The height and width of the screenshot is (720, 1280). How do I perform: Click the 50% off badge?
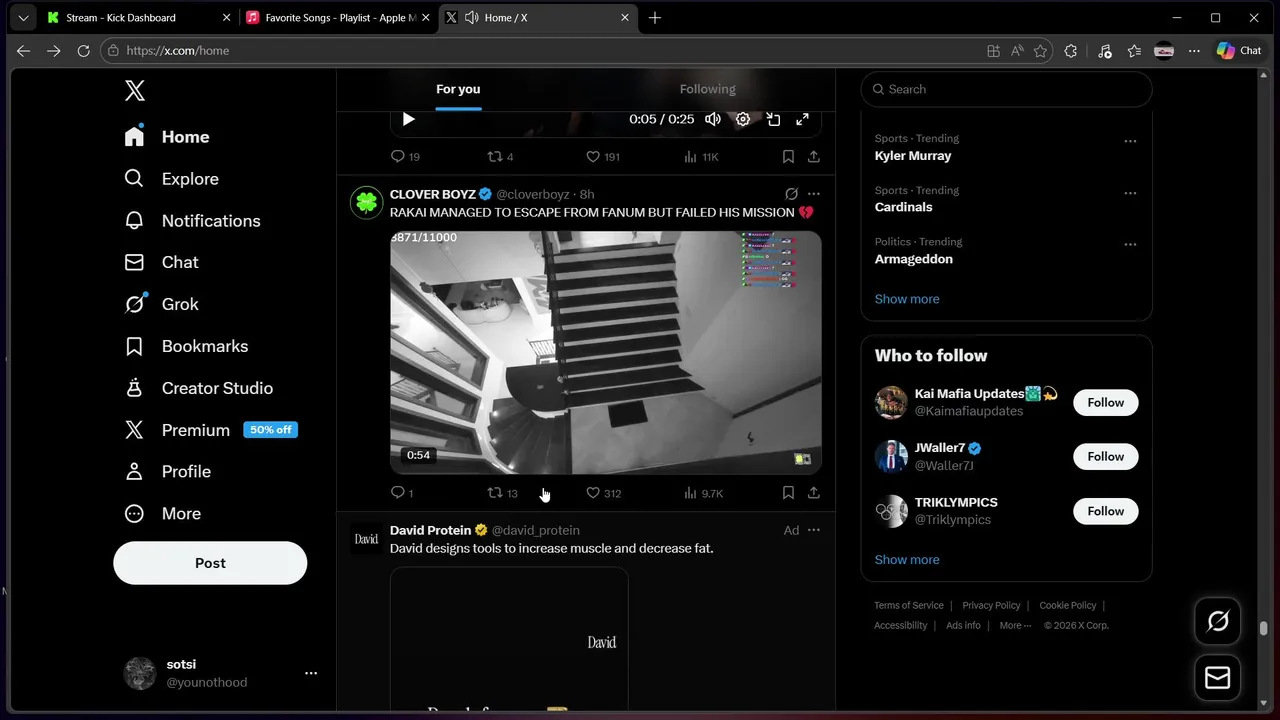click(x=270, y=430)
